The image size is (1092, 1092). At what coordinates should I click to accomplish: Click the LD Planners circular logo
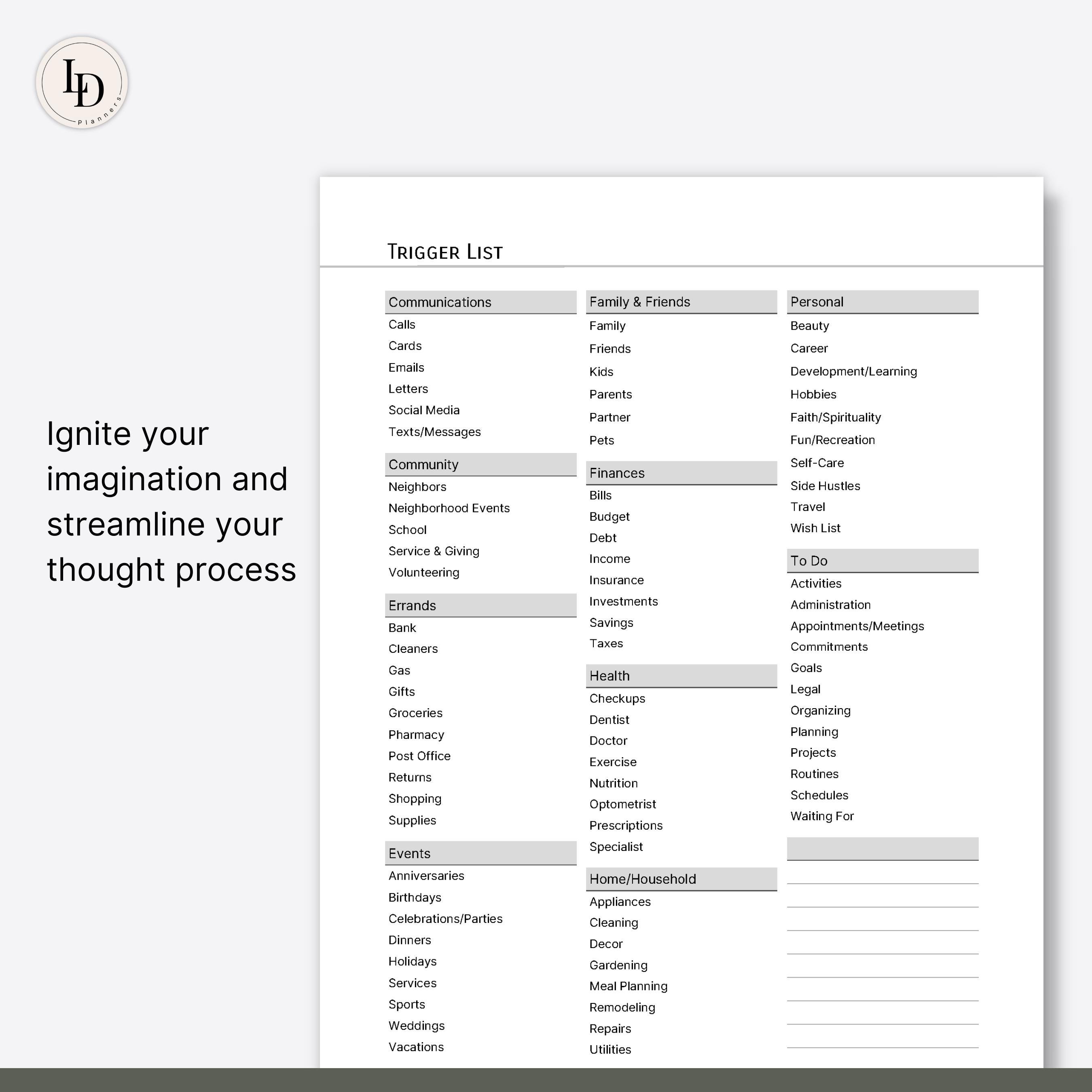coord(84,84)
